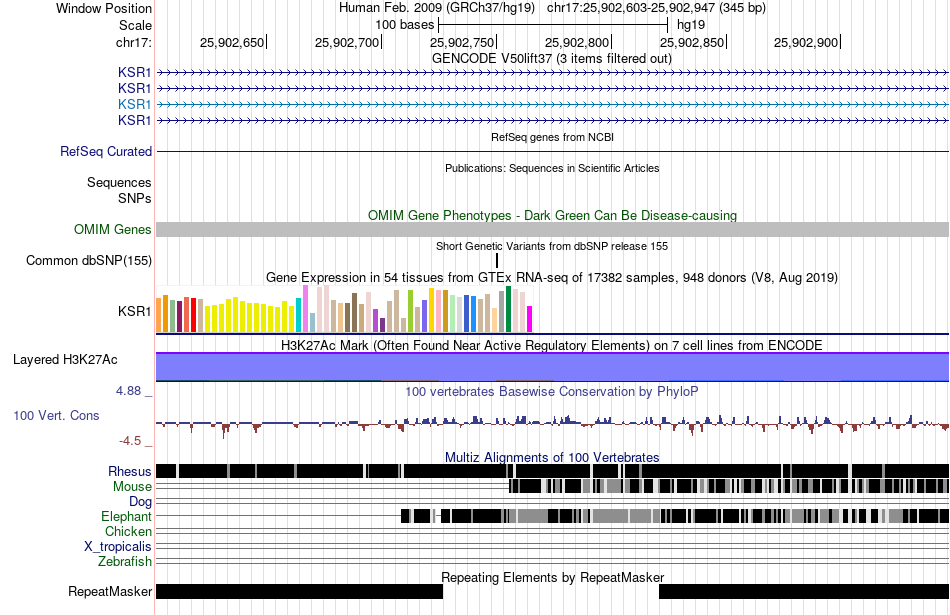Click the black dbSNP variant tick mark

pos(497,261)
